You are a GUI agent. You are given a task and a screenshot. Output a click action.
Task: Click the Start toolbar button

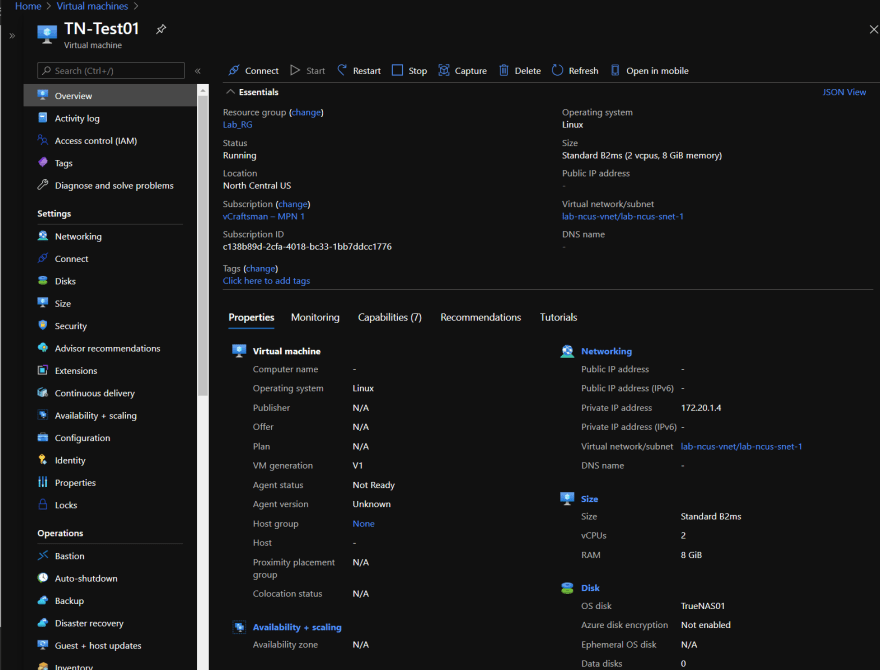coord(308,71)
